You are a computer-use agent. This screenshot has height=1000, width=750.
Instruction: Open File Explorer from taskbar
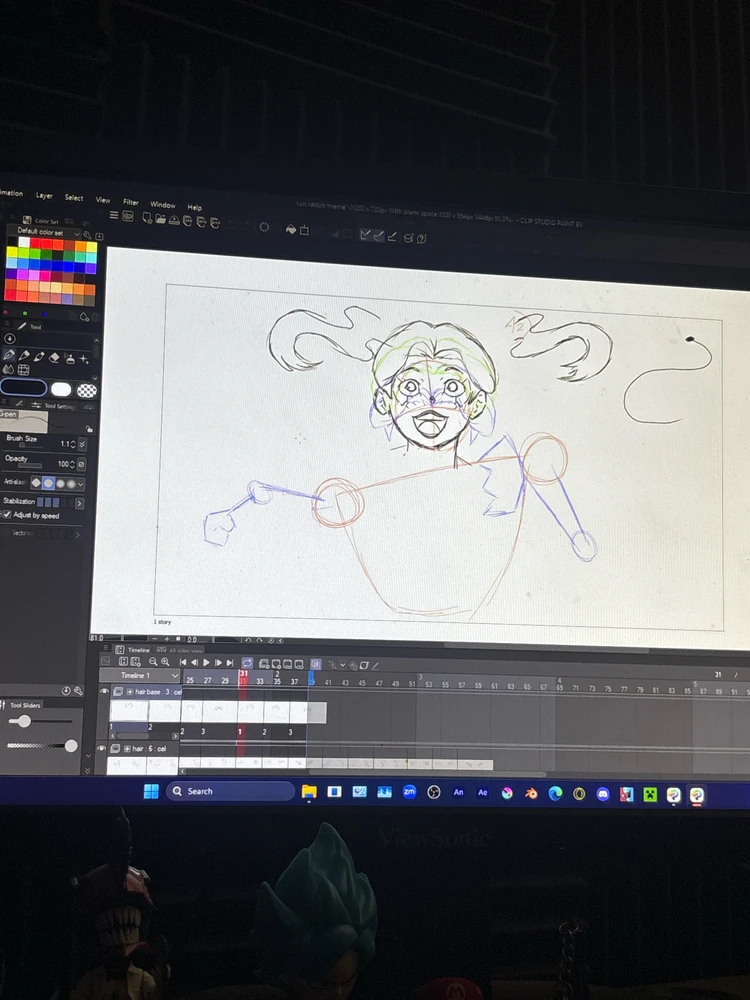coord(309,792)
